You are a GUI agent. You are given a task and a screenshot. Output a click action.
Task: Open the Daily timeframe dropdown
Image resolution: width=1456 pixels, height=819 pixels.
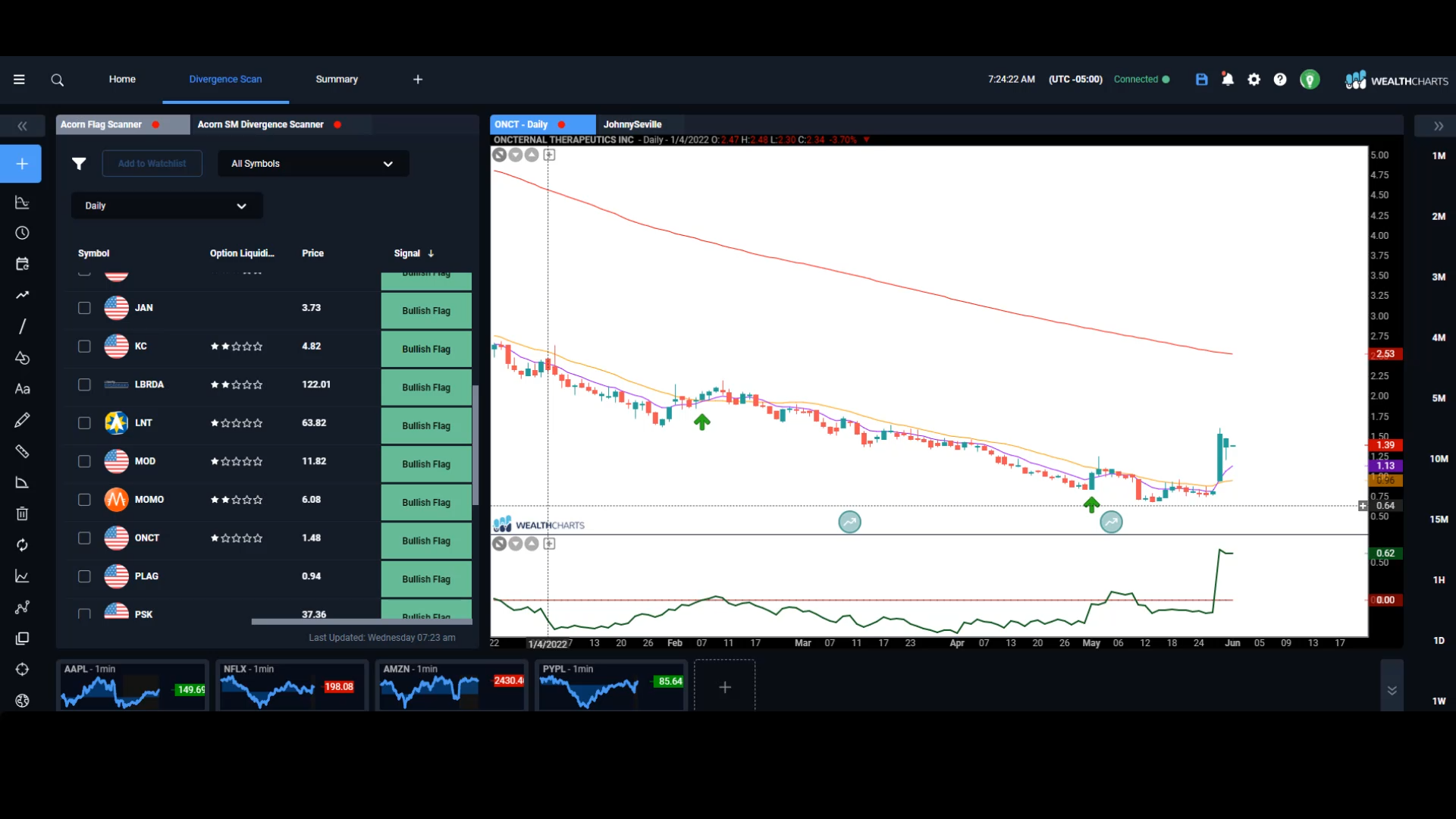[x=167, y=206]
